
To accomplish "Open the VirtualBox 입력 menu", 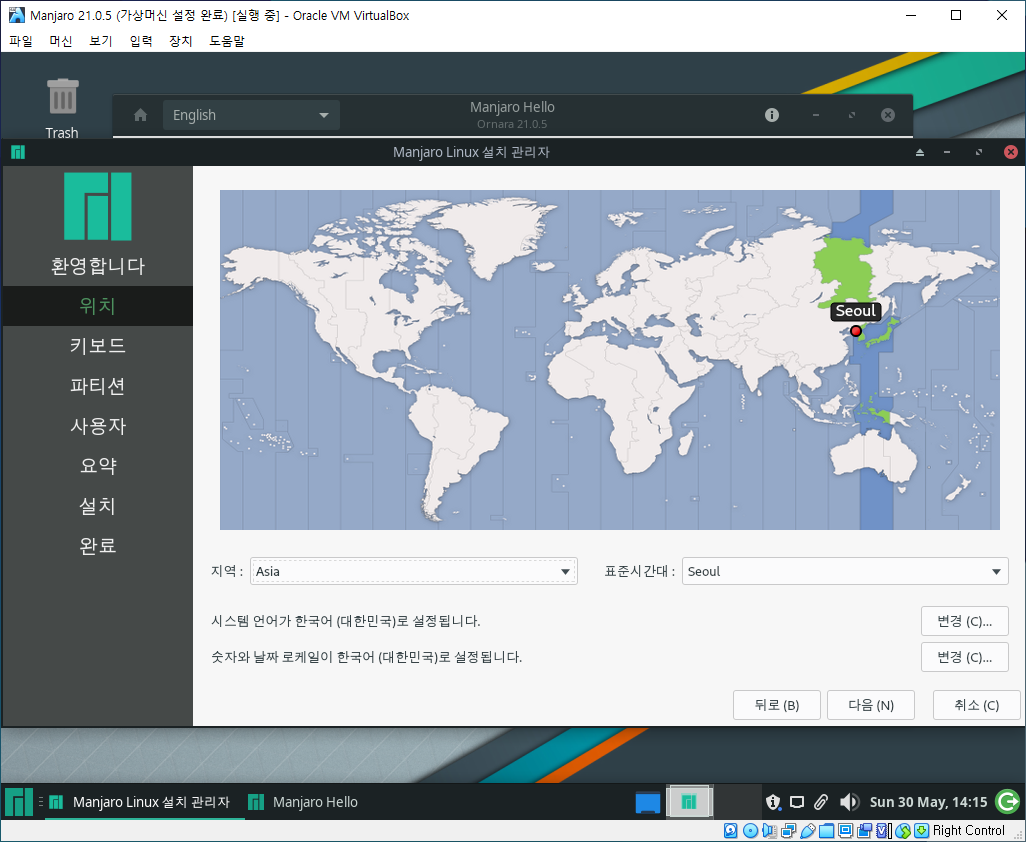I will (x=141, y=41).
